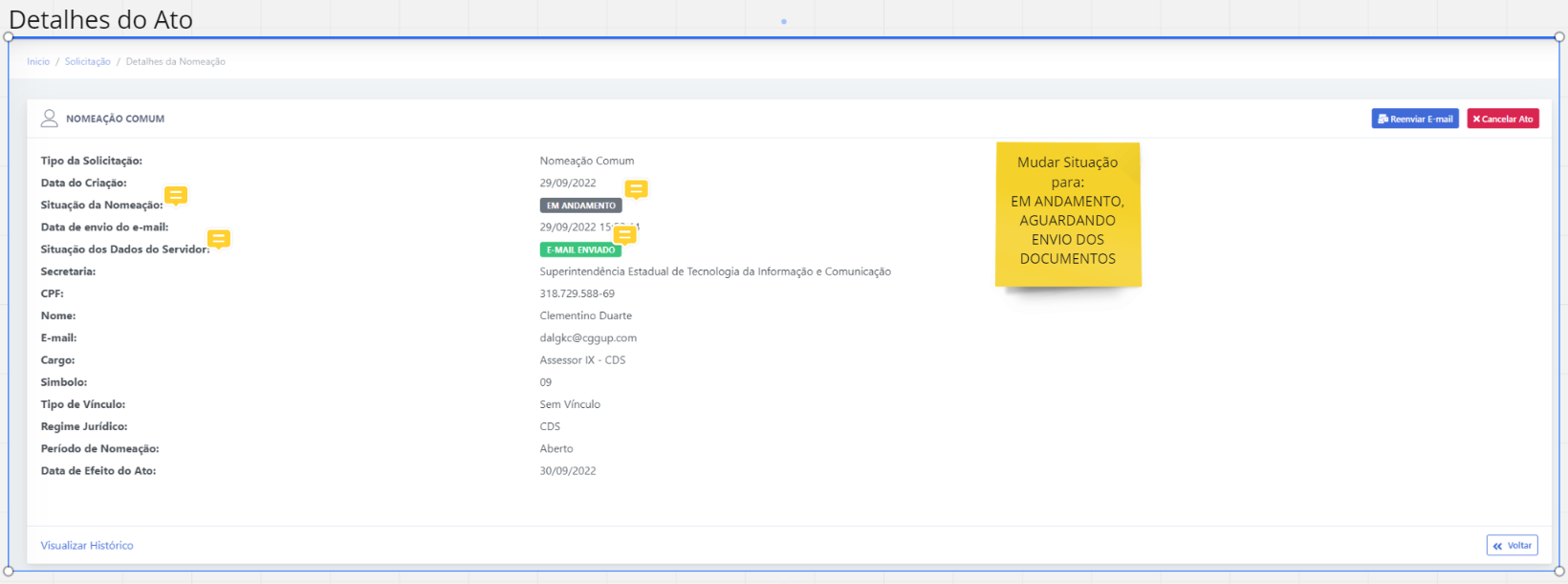The height and width of the screenshot is (584, 1568).
Task: Click the E-MAIL ENVIADO green badge
Action: click(580, 249)
